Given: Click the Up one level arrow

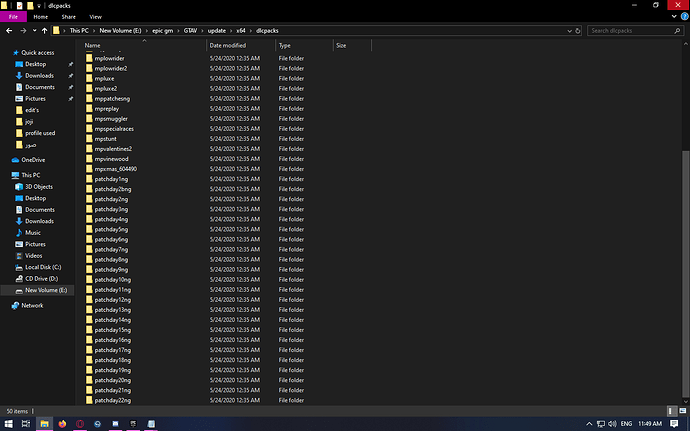Looking at the screenshot, I should 45,31.
